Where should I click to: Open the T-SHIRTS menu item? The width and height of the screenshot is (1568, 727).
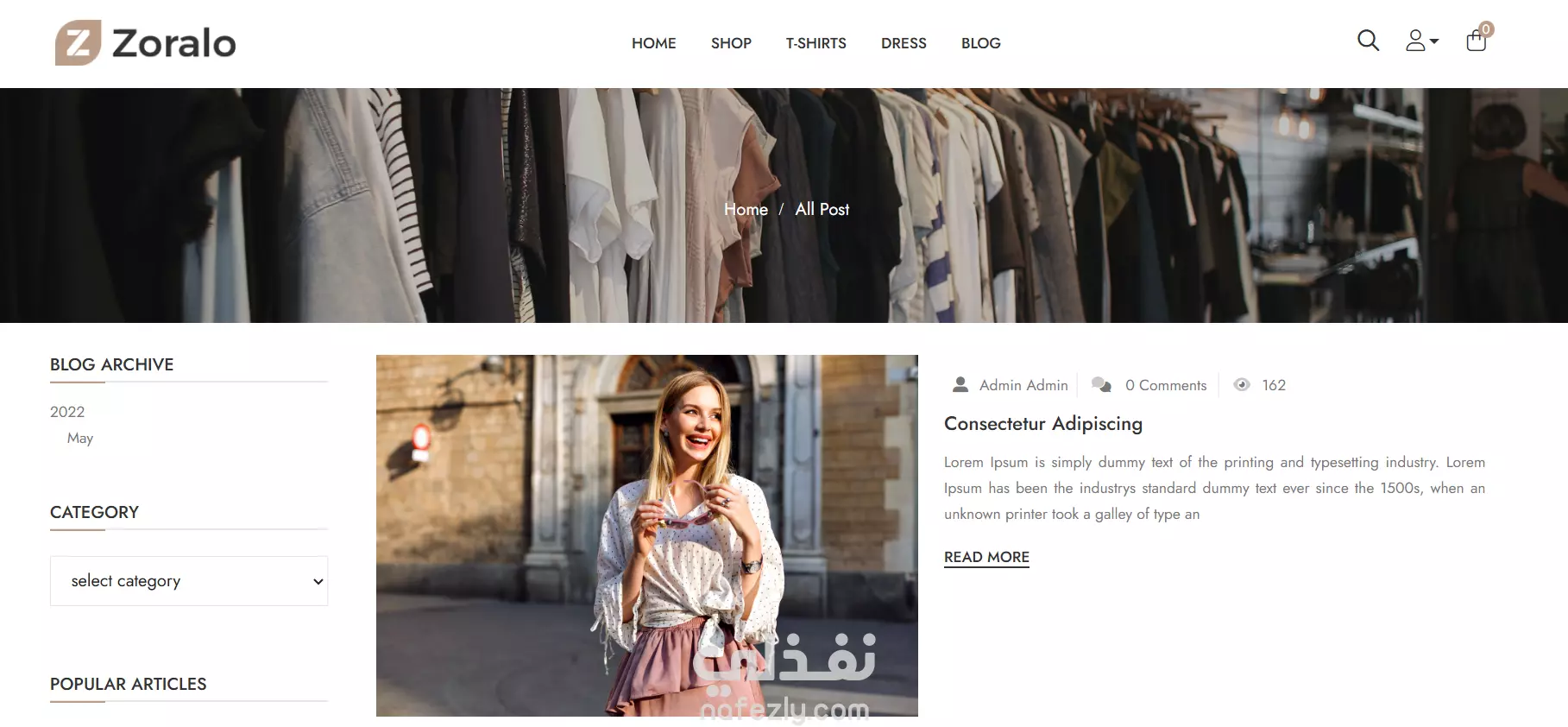[815, 43]
